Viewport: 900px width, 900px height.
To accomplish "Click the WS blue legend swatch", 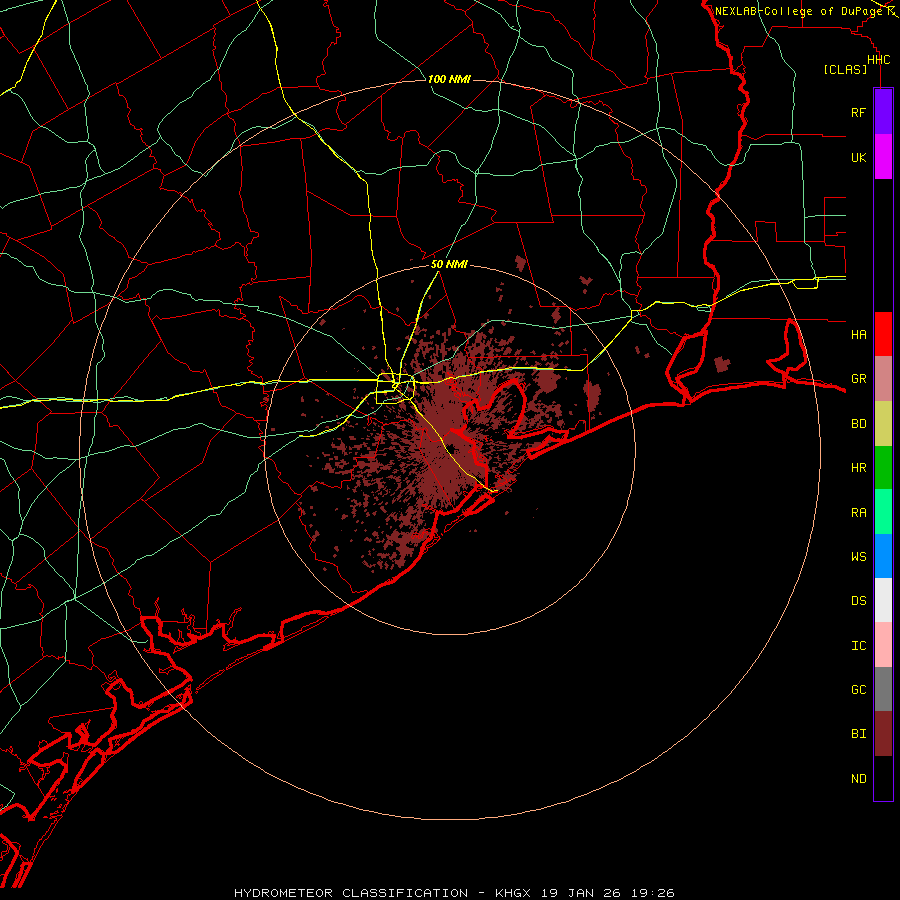I will tap(883, 556).
